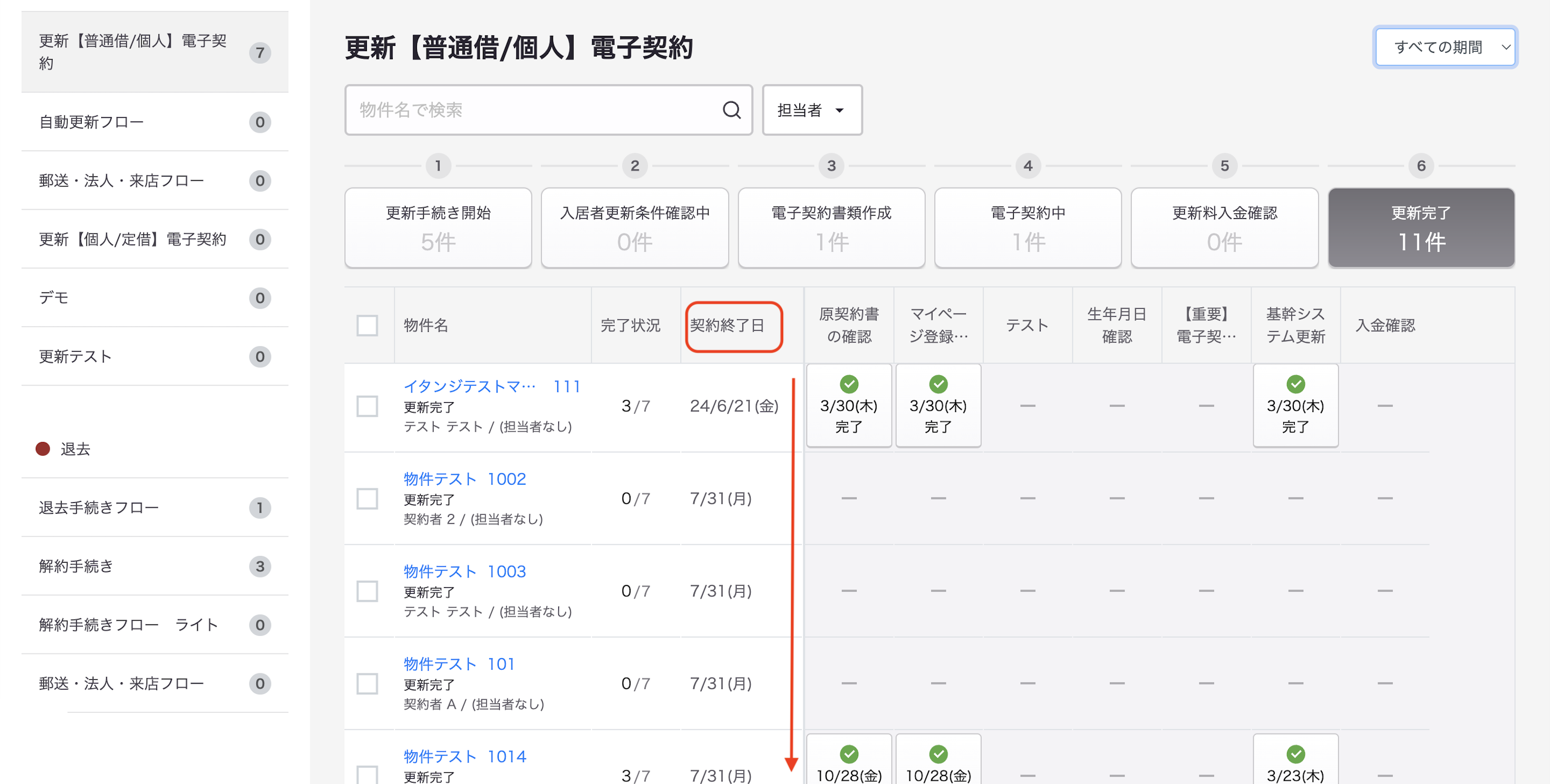Check the 物件テスト 1014 row checkbox
Image resolution: width=1550 pixels, height=784 pixels.
coord(367,775)
